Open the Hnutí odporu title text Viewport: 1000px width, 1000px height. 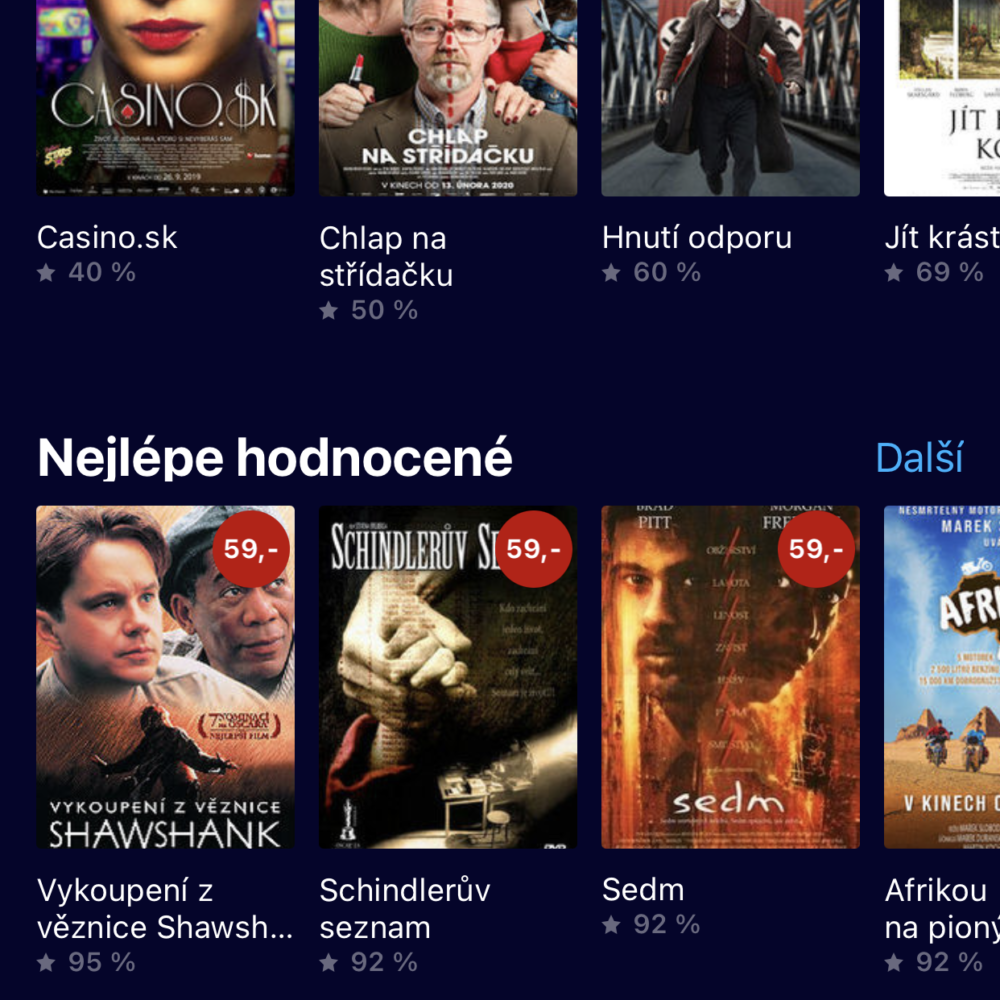697,238
